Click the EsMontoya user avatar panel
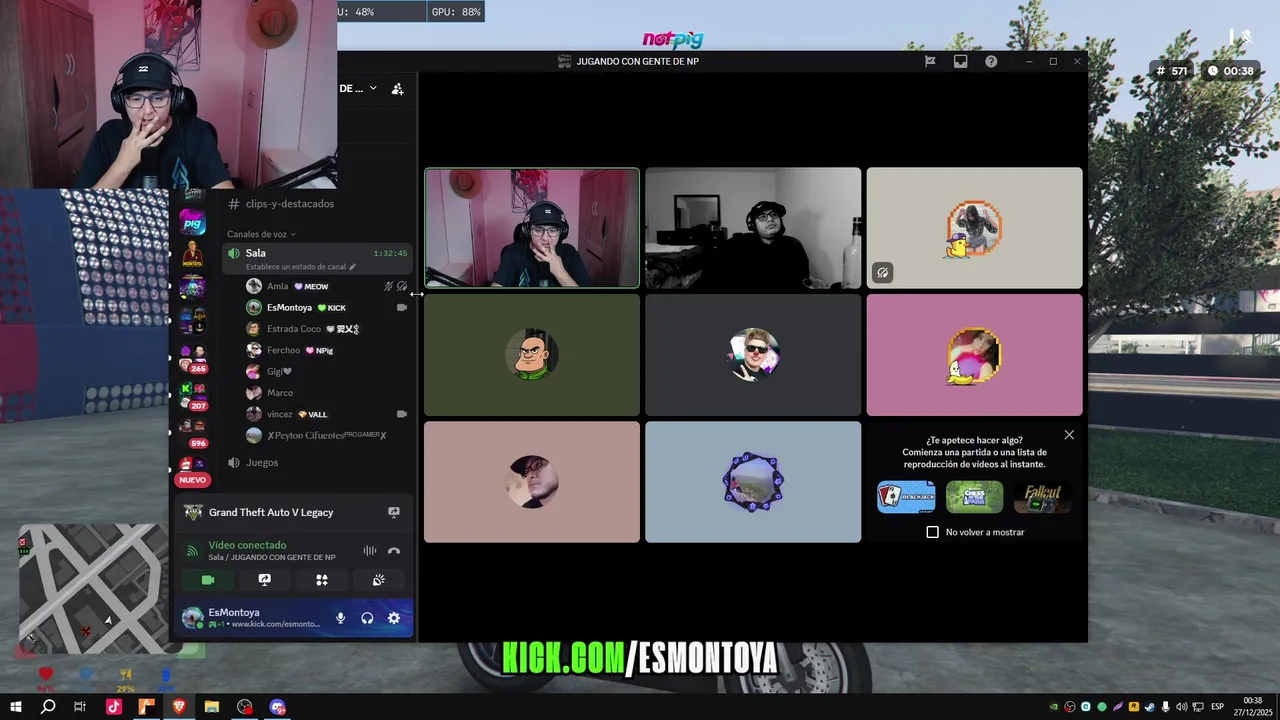1280x720 pixels. (x=251, y=618)
